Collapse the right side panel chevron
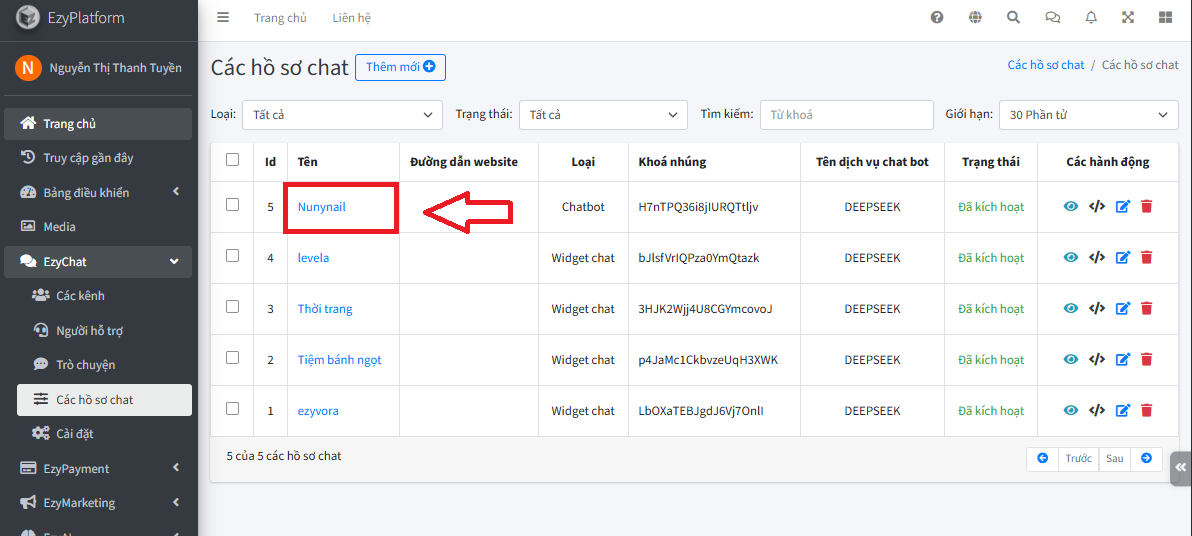This screenshot has width=1192, height=536. coord(1181,467)
